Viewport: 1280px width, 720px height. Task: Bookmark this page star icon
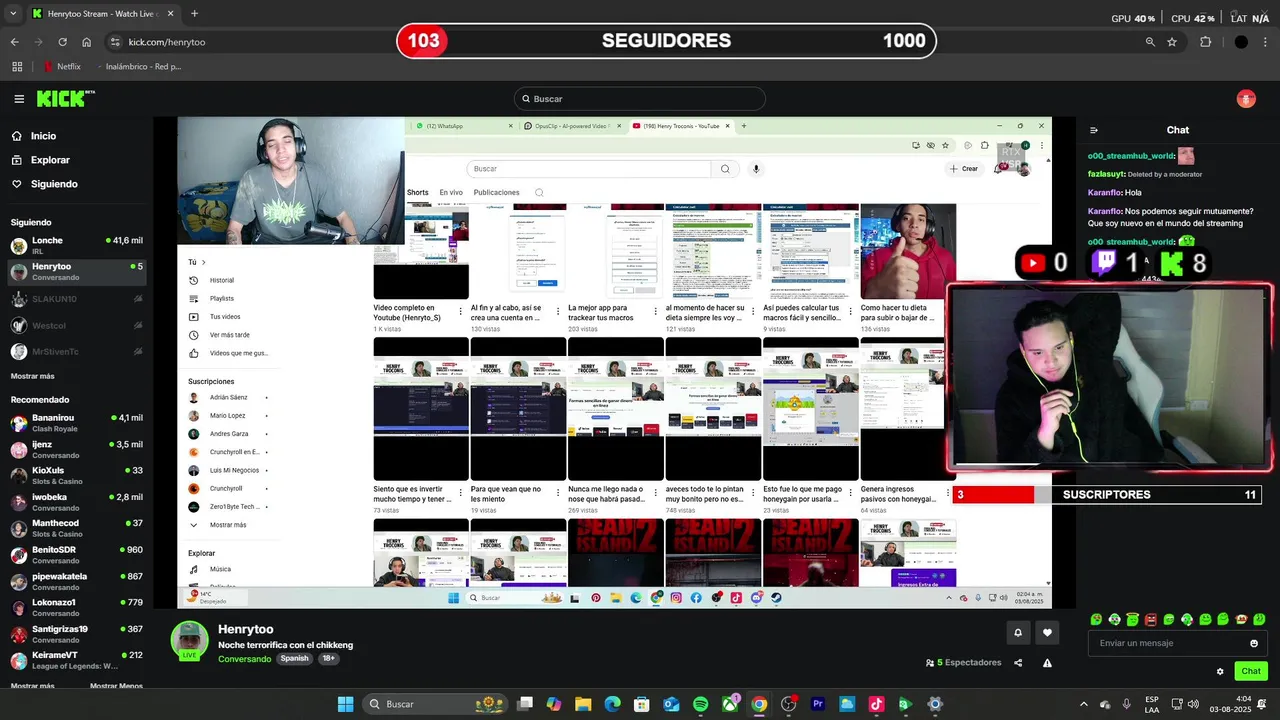pyautogui.click(x=1172, y=42)
